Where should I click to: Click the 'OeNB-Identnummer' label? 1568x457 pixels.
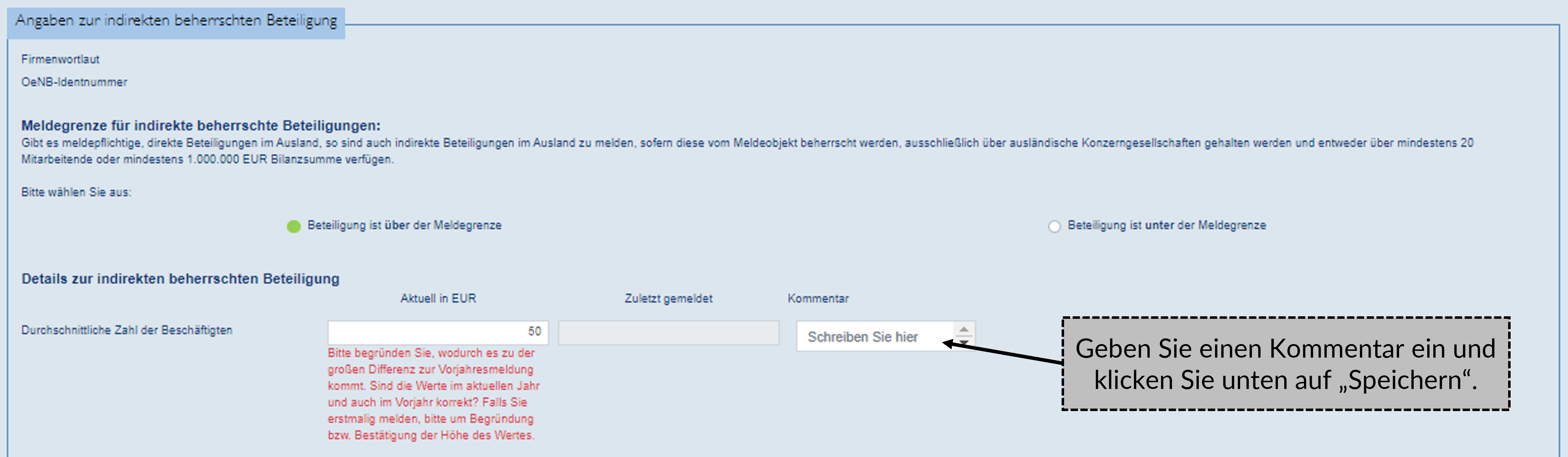click(x=74, y=82)
